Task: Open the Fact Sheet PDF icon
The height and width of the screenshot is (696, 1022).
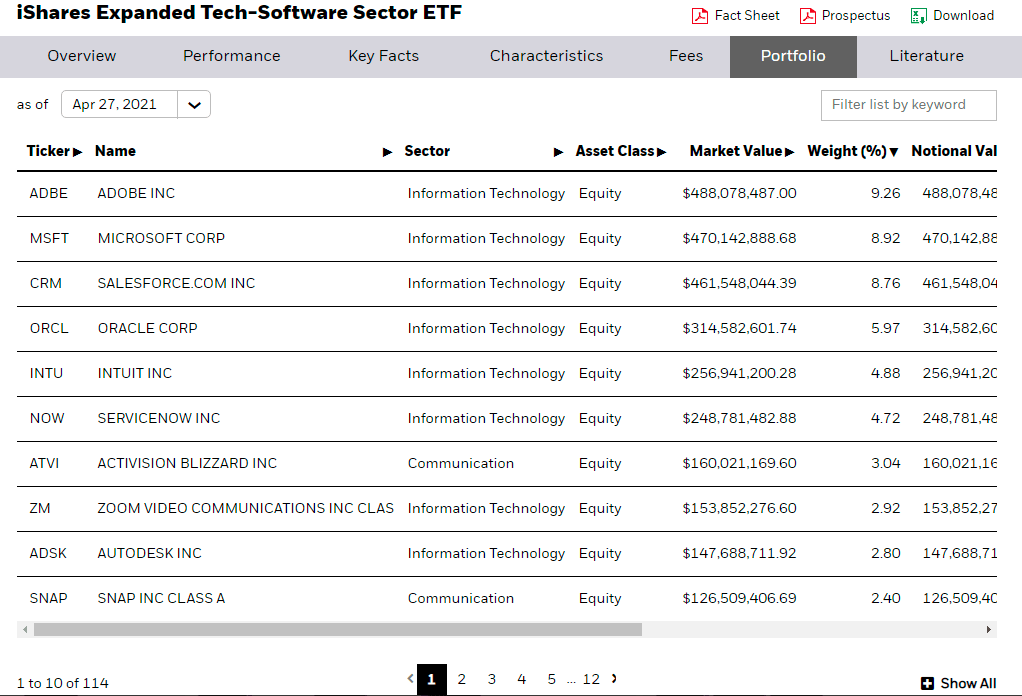Action: (x=700, y=15)
